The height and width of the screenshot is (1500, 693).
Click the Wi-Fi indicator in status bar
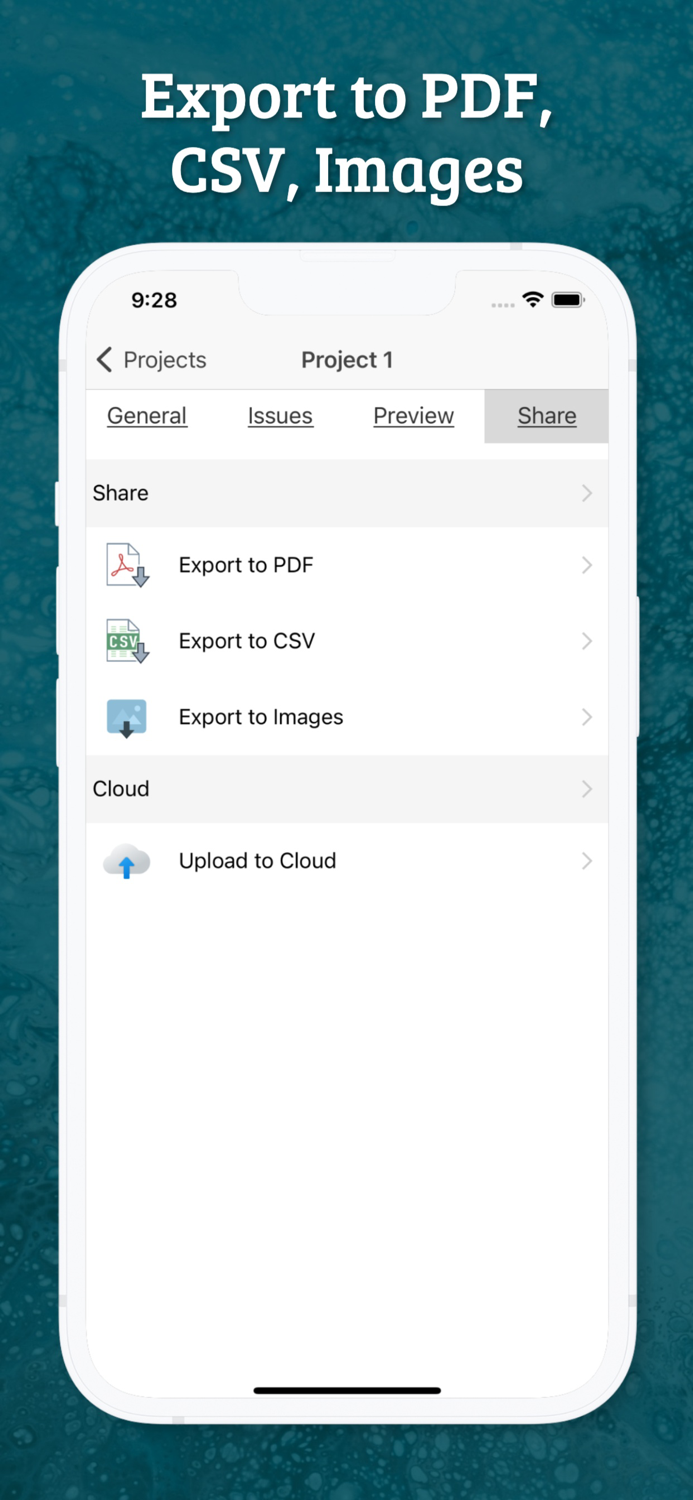point(531,299)
